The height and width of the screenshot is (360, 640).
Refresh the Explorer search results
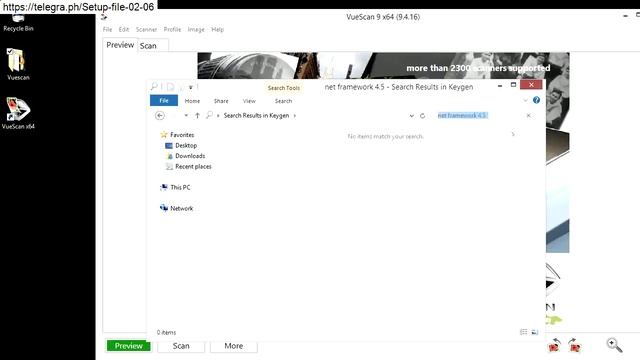click(422, 116)
